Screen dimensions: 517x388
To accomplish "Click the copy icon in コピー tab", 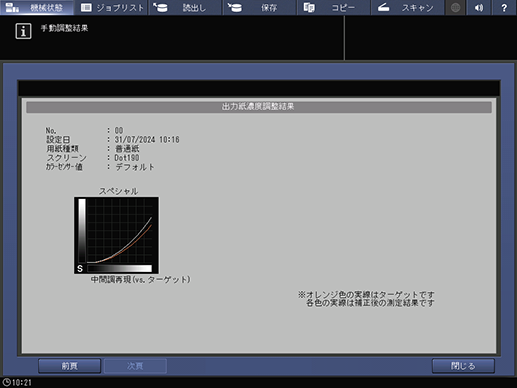I will 309,7.
